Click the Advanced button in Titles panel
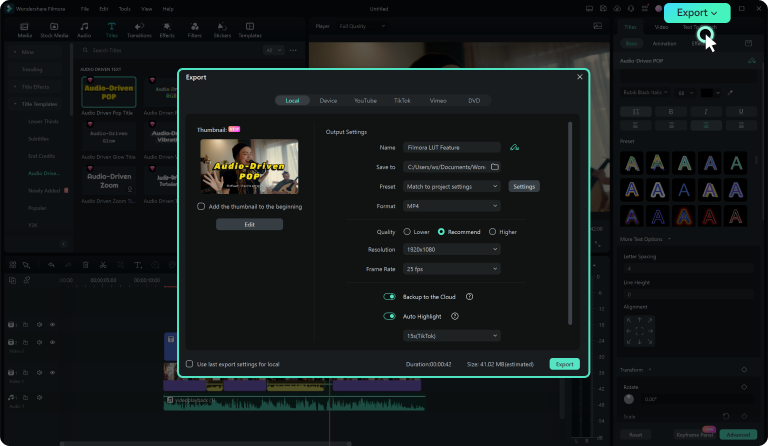The height and width of the screenshot is (446, 768). [x=738, y=435]
